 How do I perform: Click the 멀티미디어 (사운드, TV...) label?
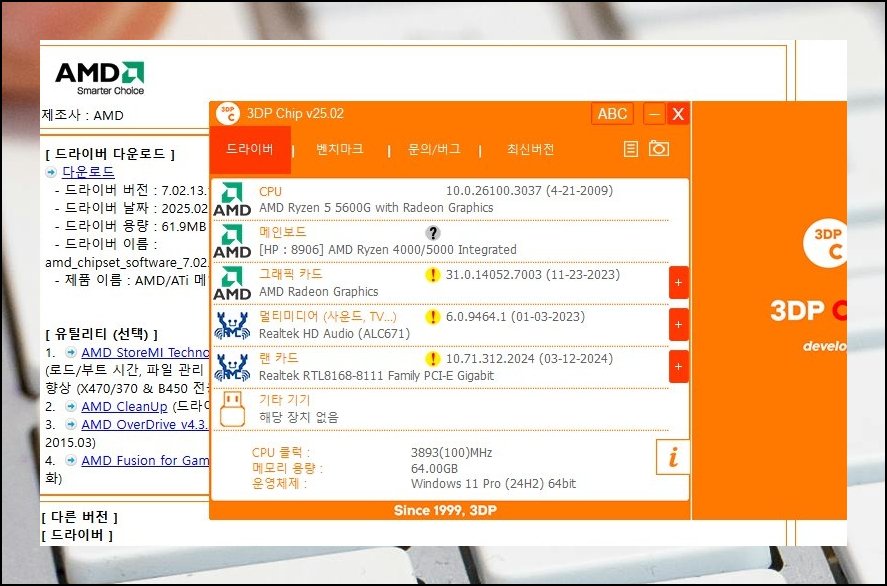click(328, 316)
